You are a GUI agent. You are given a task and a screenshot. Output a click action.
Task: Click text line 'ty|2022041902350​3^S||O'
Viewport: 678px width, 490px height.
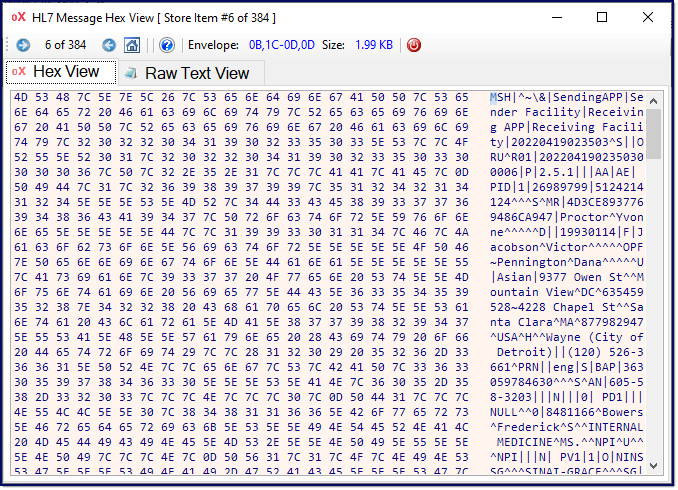point(566,142)
